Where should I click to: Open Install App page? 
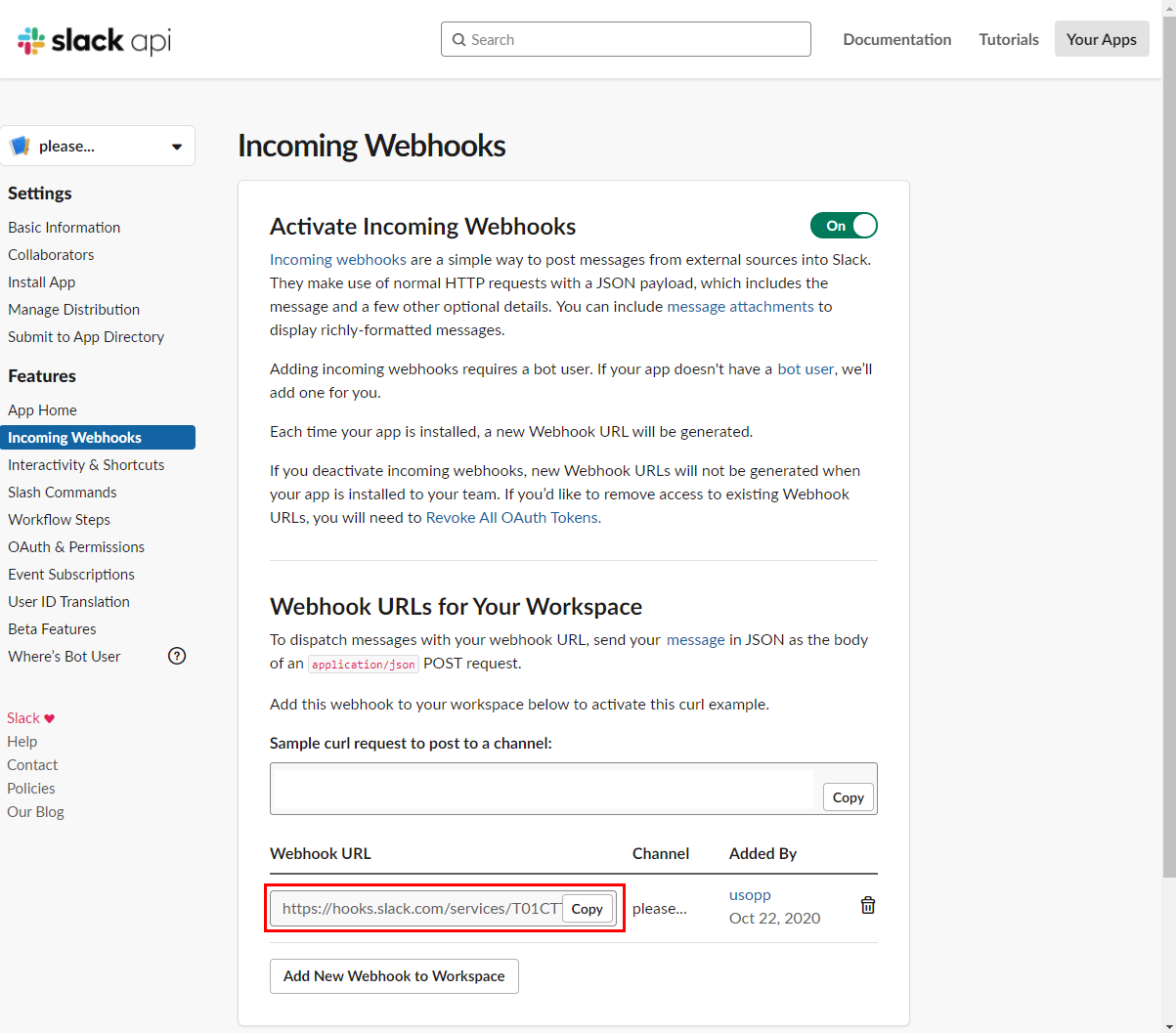tap(42, 281)
